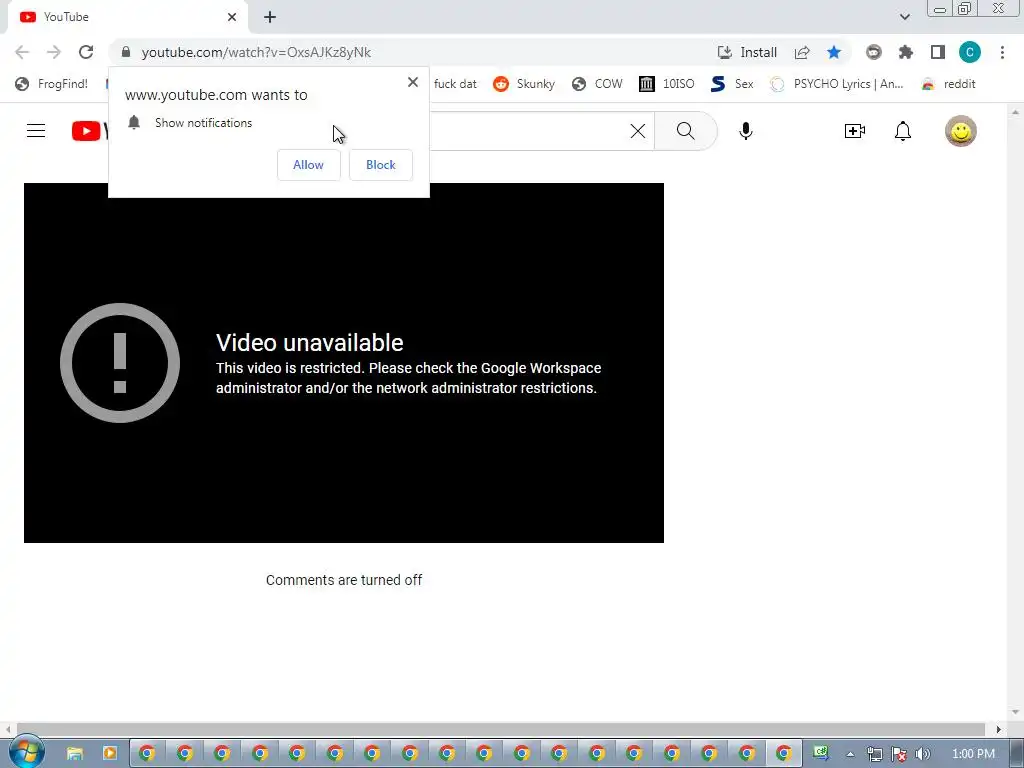Open the Create video icon
The height and width of the screenshot is (768, 1024).
(x=854, y=131)
